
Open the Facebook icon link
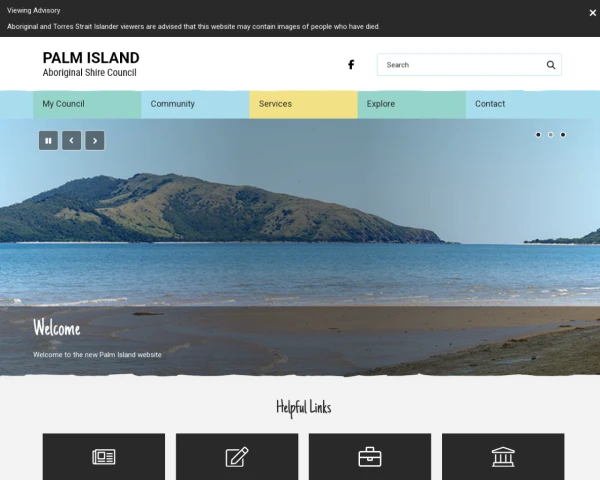pos(351,65)
